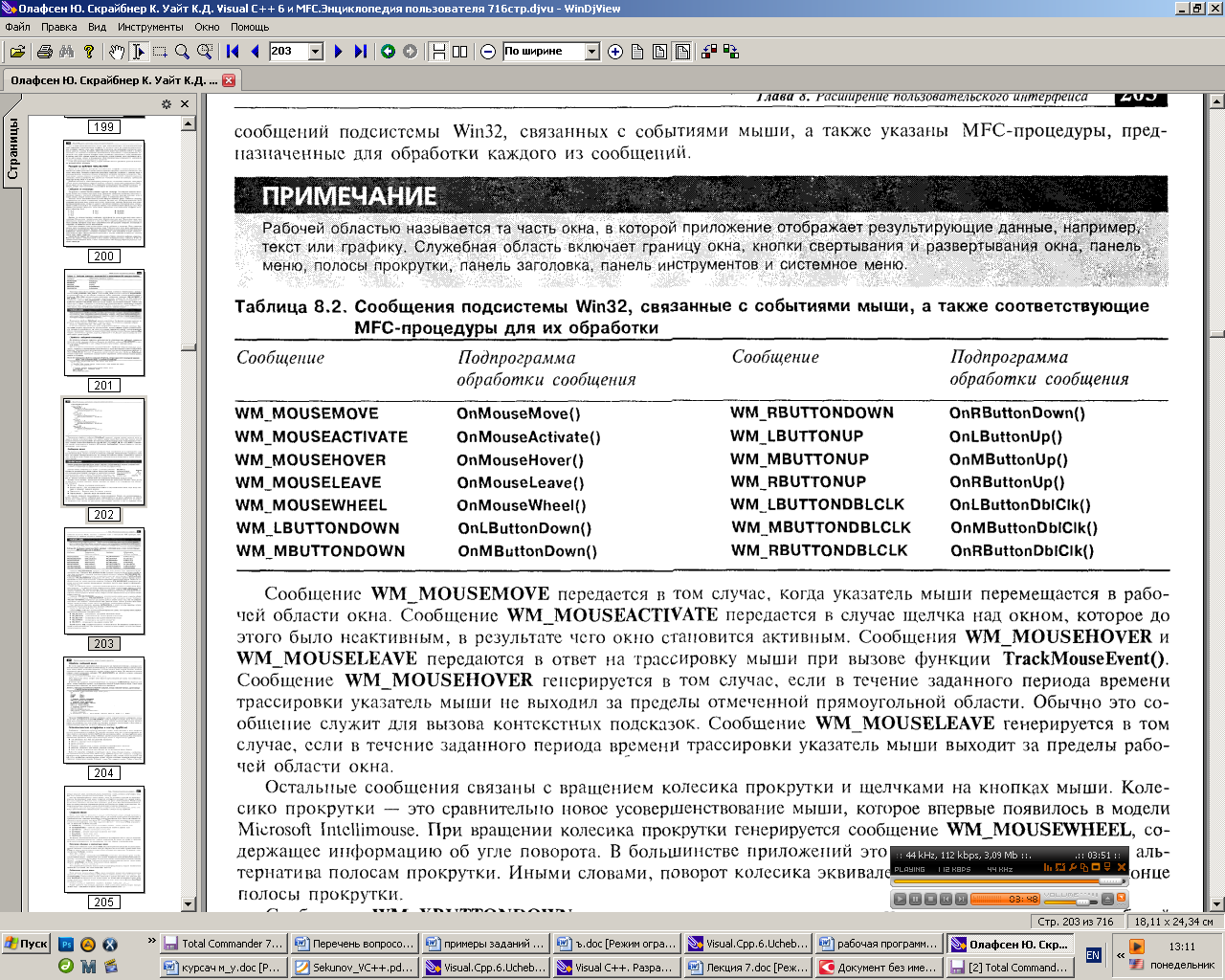
Task: Stop playback in the media player
Action: 930,899
